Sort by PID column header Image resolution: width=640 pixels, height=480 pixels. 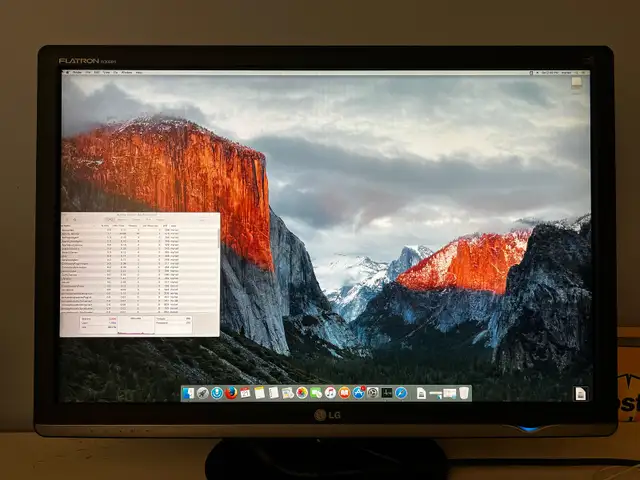click(165, 226)
